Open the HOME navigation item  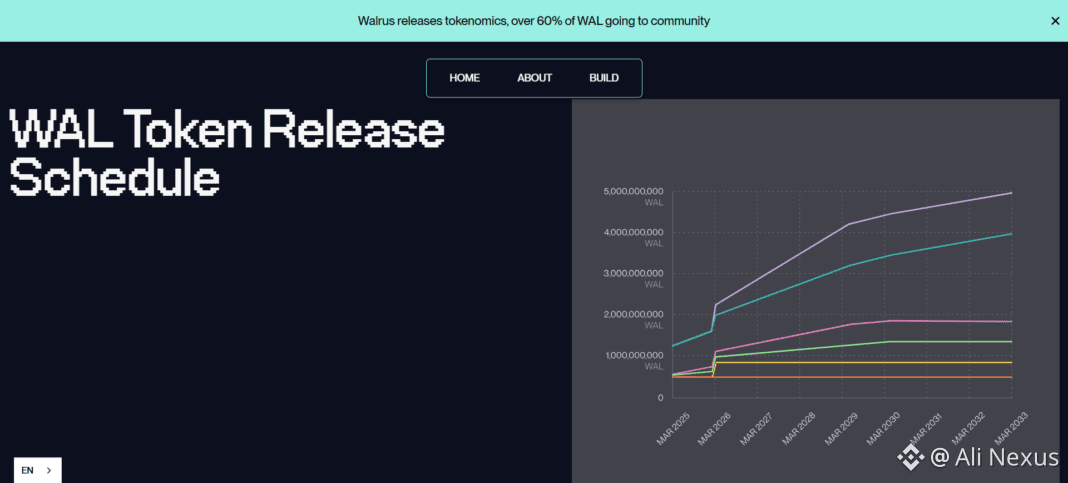point(465,78)
